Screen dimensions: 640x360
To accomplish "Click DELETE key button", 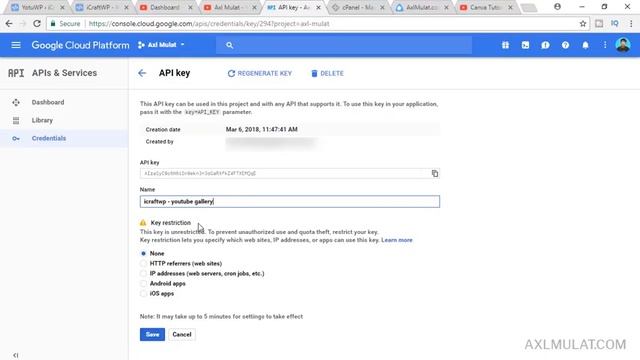I will click(x=327, y=73).
